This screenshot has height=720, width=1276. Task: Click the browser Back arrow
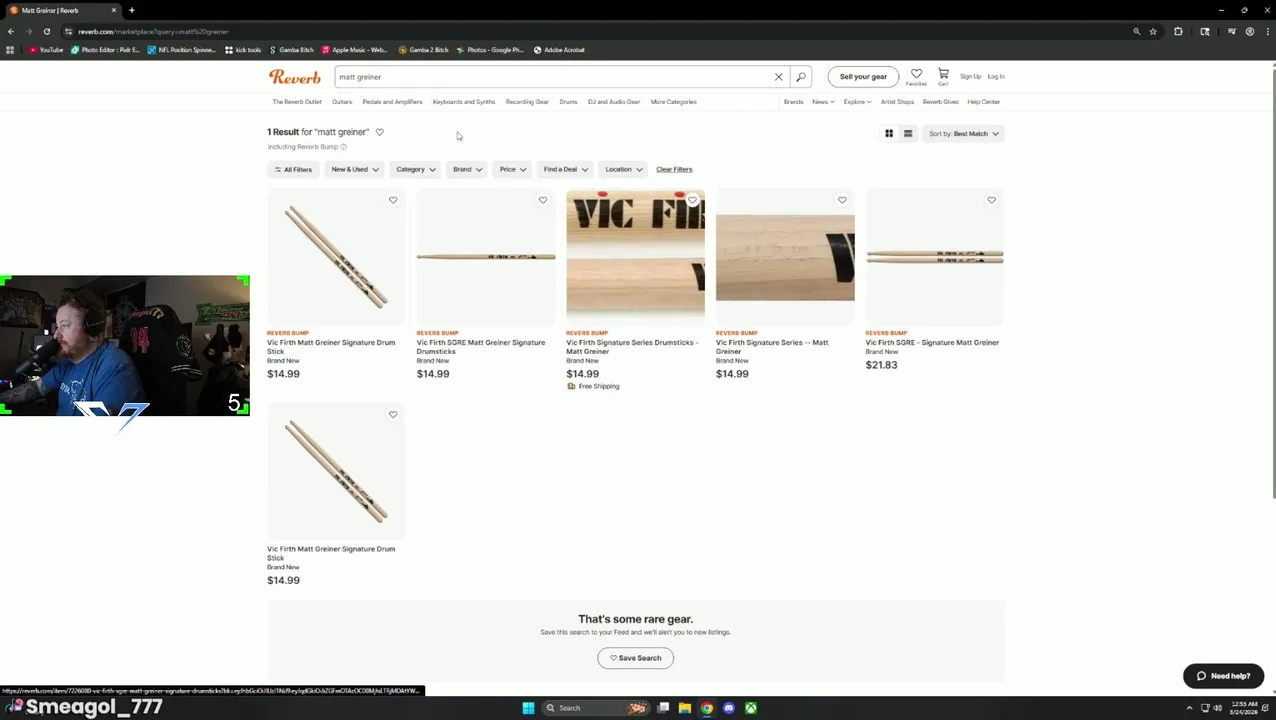10,31
